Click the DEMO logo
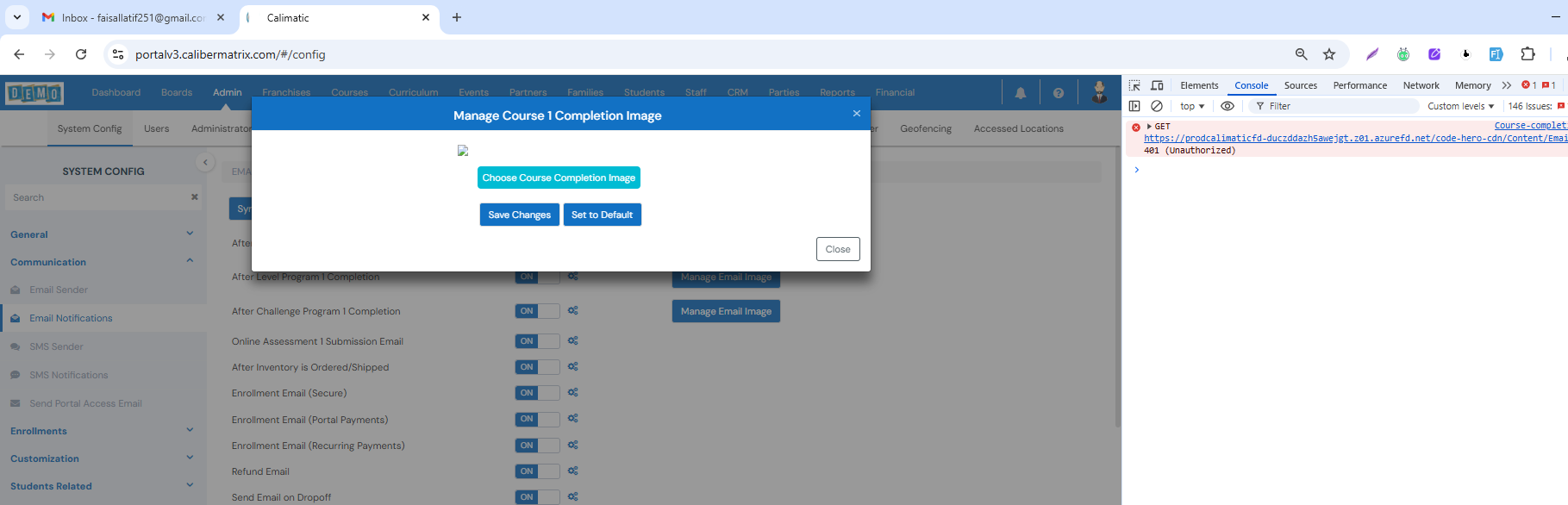This screenshot has height=505, width=1568. tap(34, 93)
